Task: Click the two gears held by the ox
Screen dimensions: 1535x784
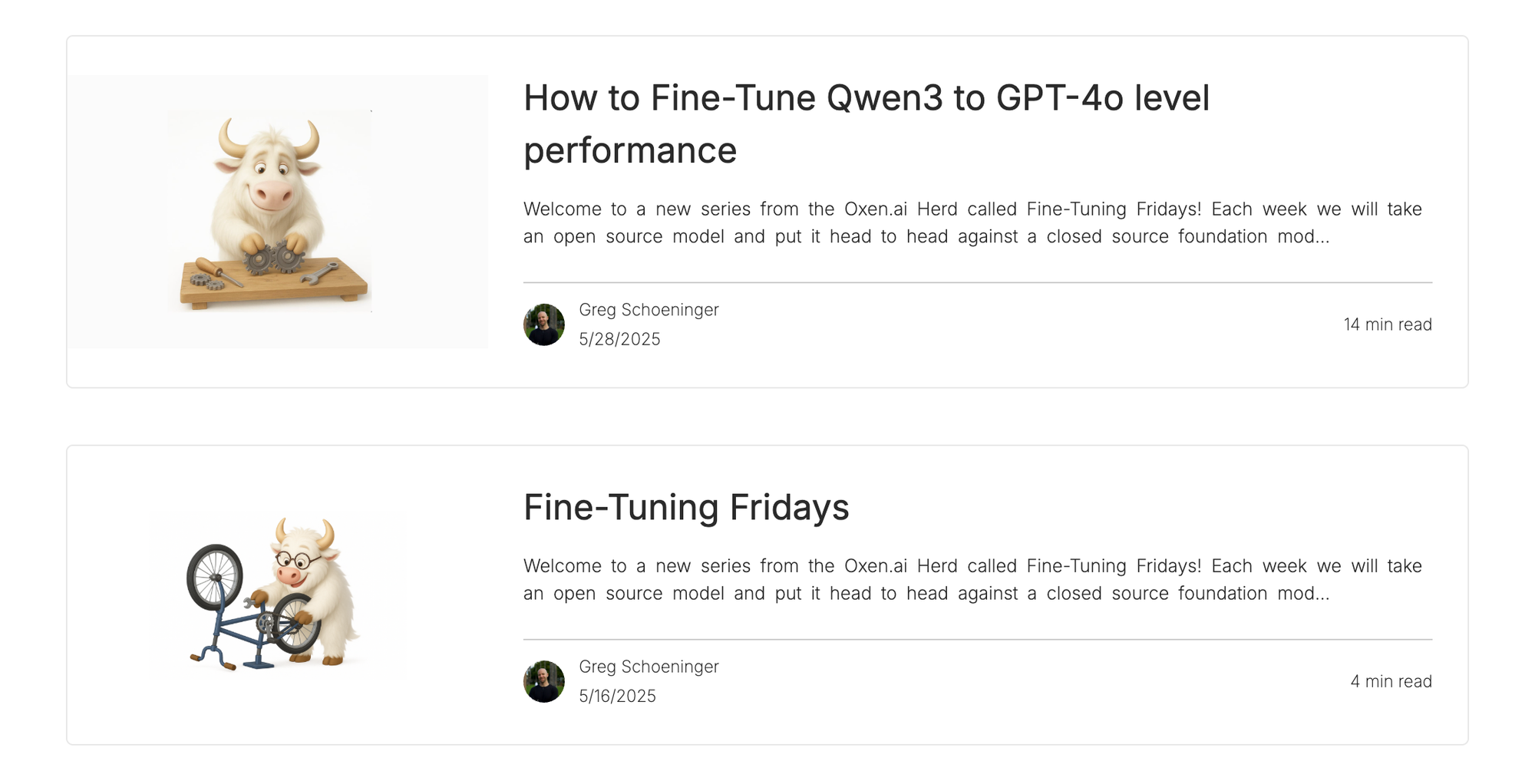Action: tap(273, 258)
